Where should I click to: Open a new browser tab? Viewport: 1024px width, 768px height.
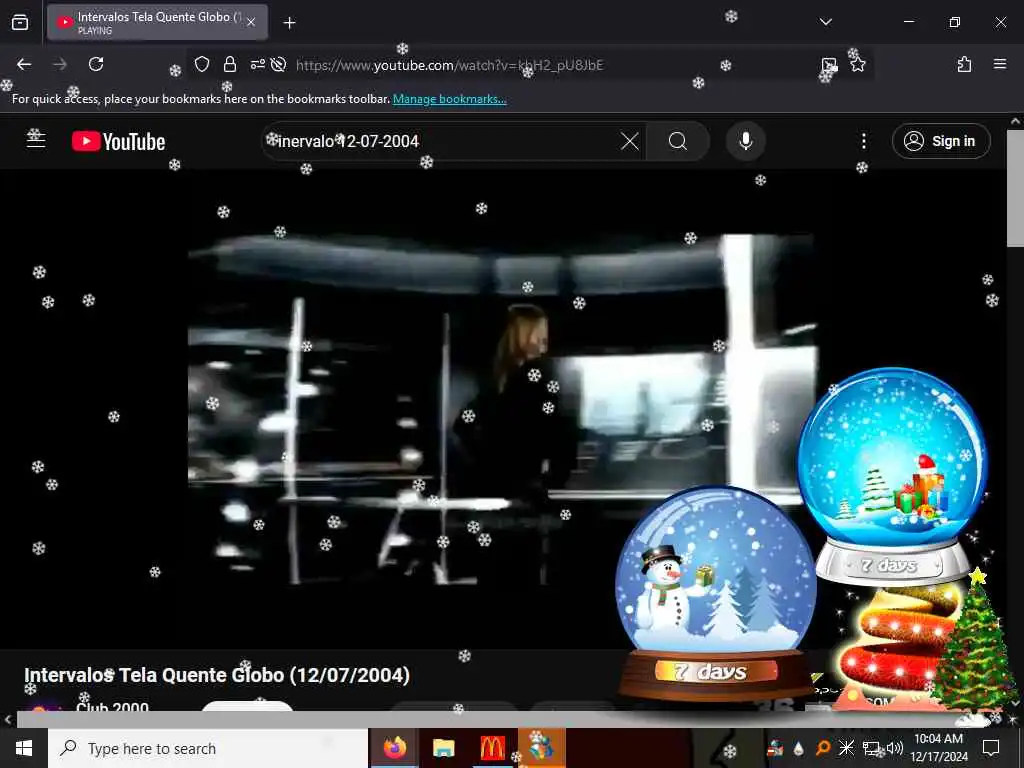(289, 23)
